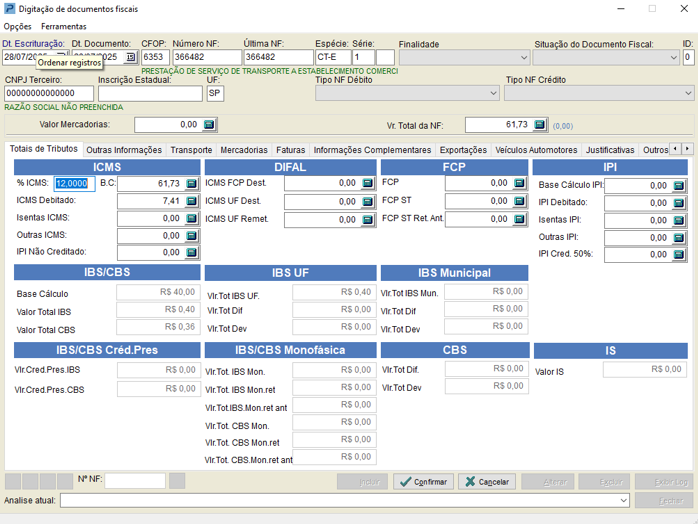Viewport: 698px width, 524px height.
Task: Open calculator for Valor Mercadorias field
Action: coord(209,125)
